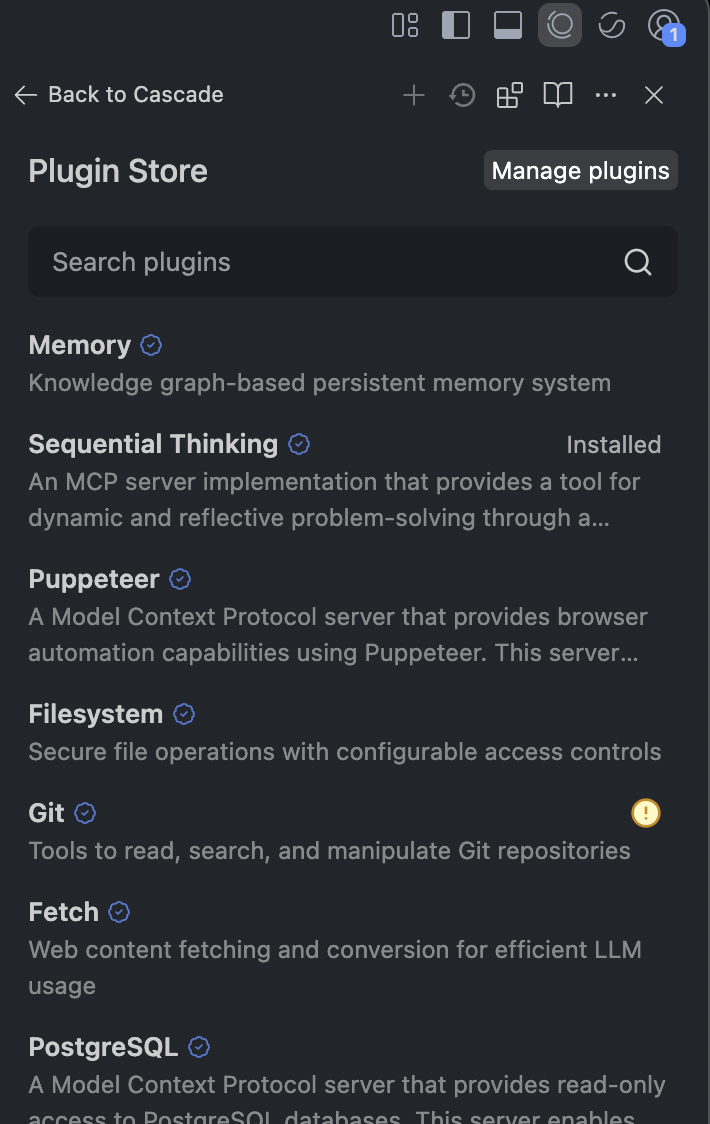Click the Git plugin warning icon
This screenshot has height=1124, width=710.
645,813
